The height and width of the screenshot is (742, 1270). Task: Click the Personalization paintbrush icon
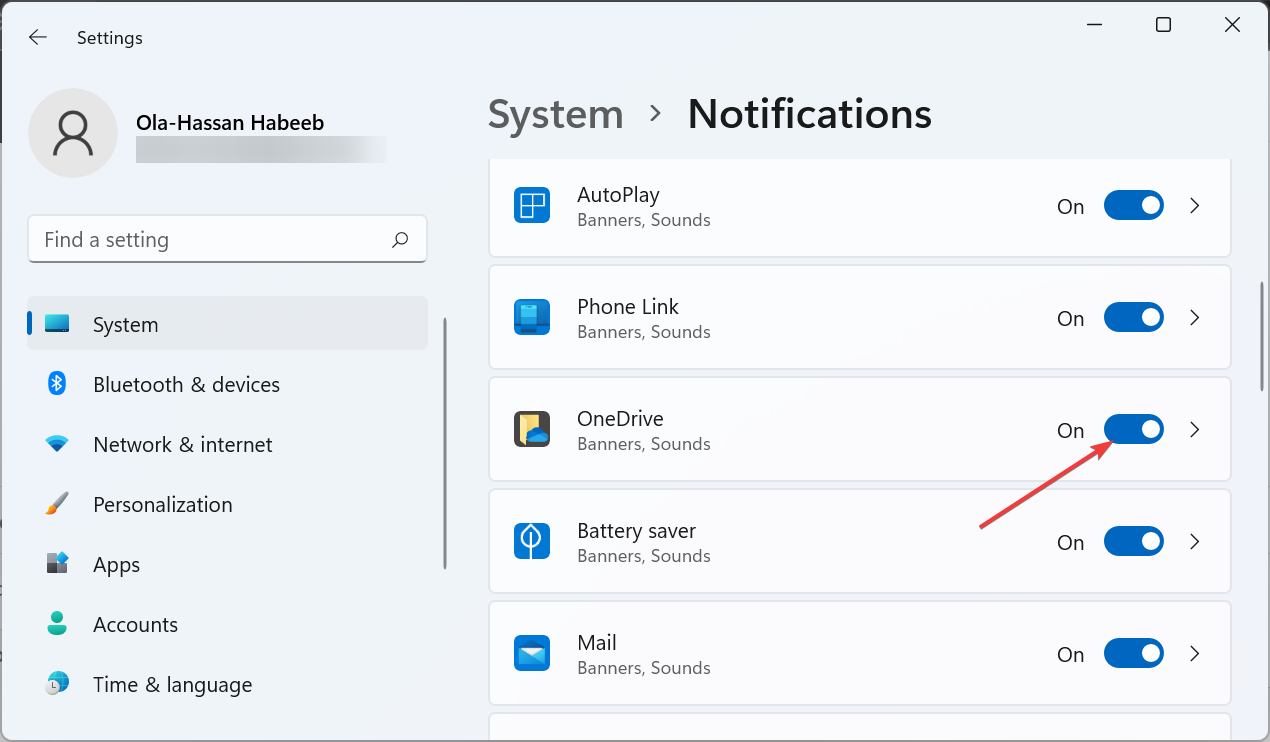(x=57, y=504)
